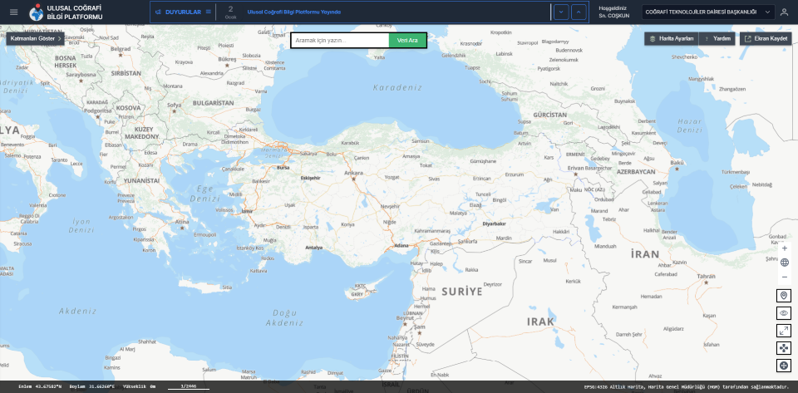Image resolution: width=798 pixels, height=393 pixels.
Task: Reset to the globe home view
Action: [784, 263]
